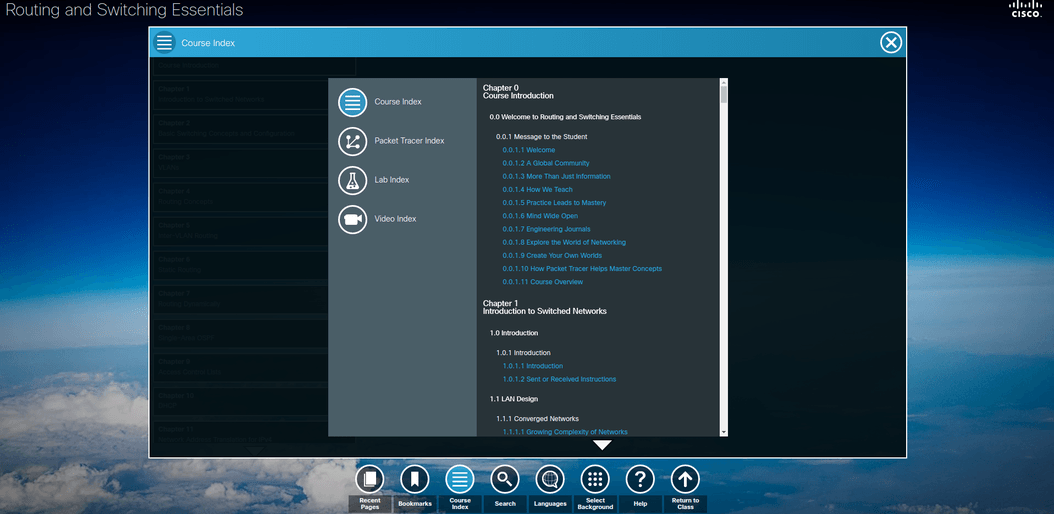Image resolution: width=1054 pixels, height=514 pixels.
Task: Open Recent Pages from bottom toolbar
Action: coord(370,480)
